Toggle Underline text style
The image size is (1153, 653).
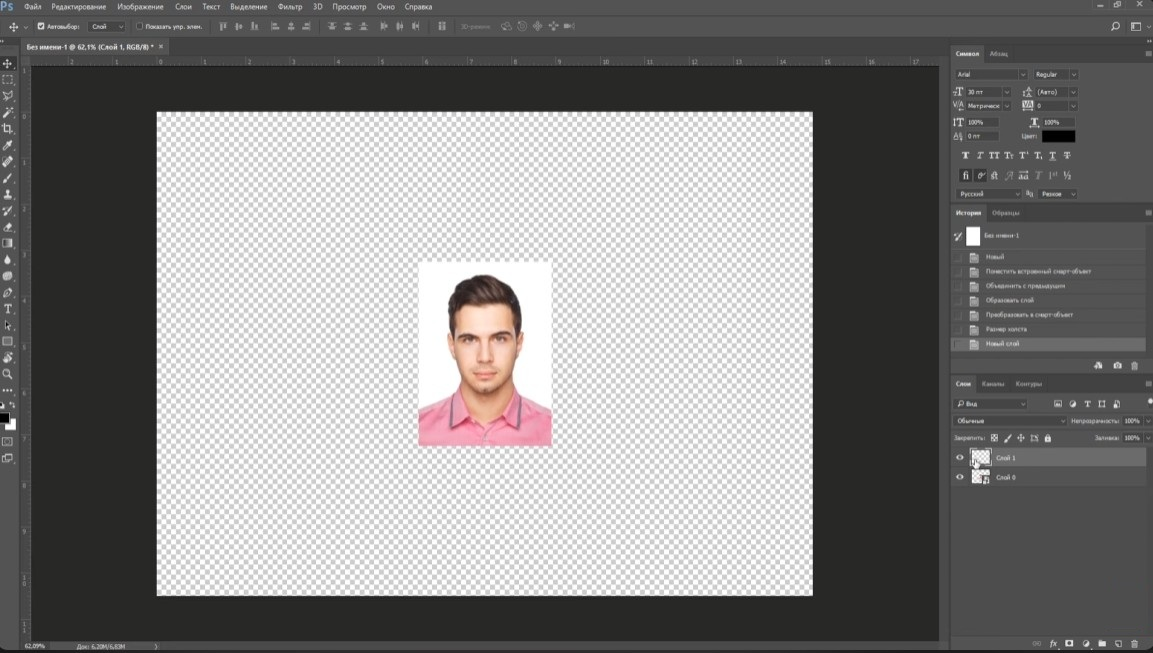tap(1052, 155)
